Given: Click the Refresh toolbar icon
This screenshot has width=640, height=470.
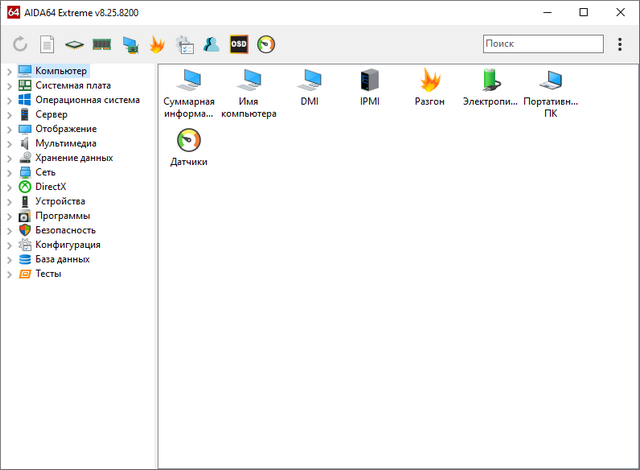Looking at the screenshot, I should [20, 44].
